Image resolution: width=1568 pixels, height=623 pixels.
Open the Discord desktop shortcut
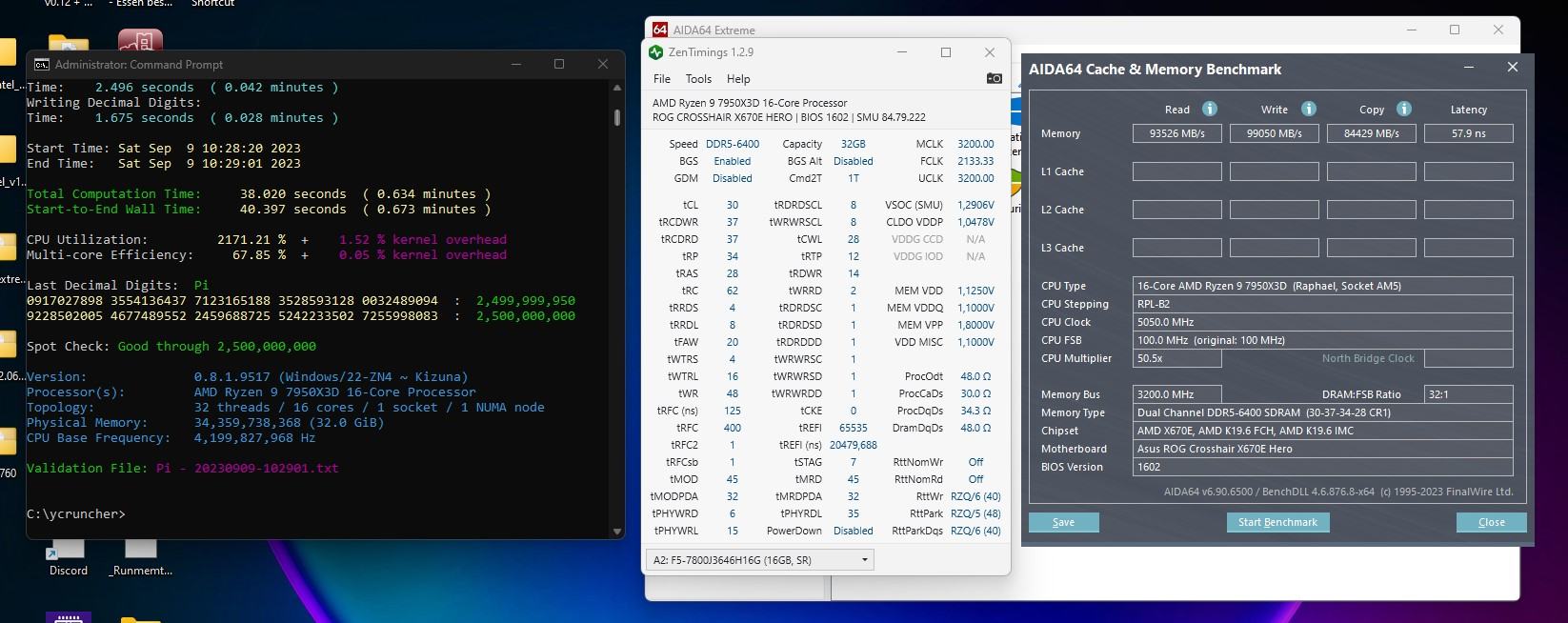tap(68, 558)
